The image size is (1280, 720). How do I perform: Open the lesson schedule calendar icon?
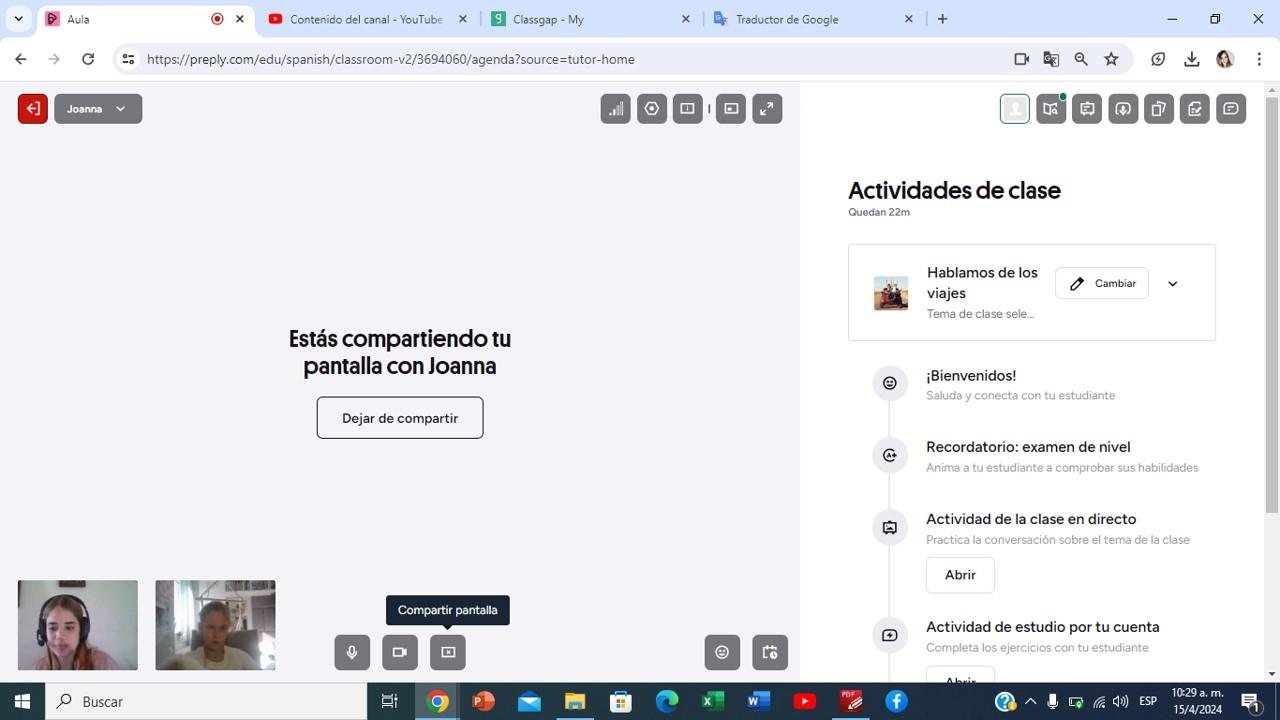pyautogui.click(x=770, y=652)
